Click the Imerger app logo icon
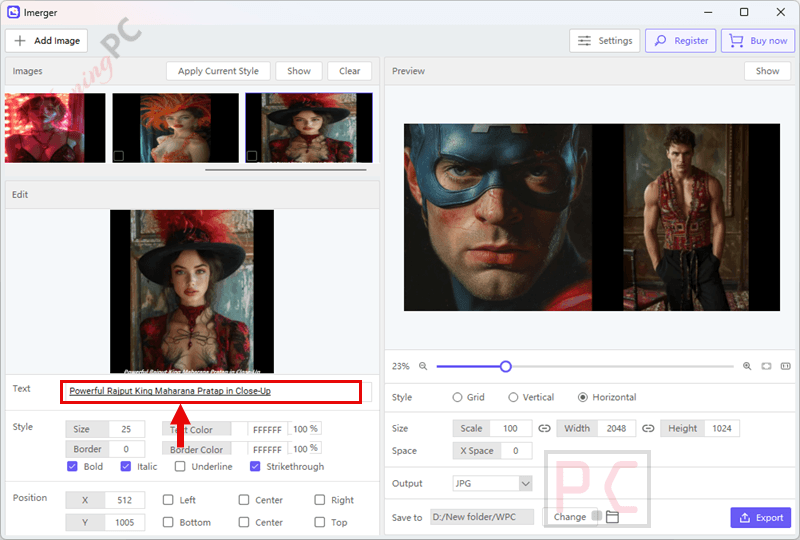 [13, 12]
